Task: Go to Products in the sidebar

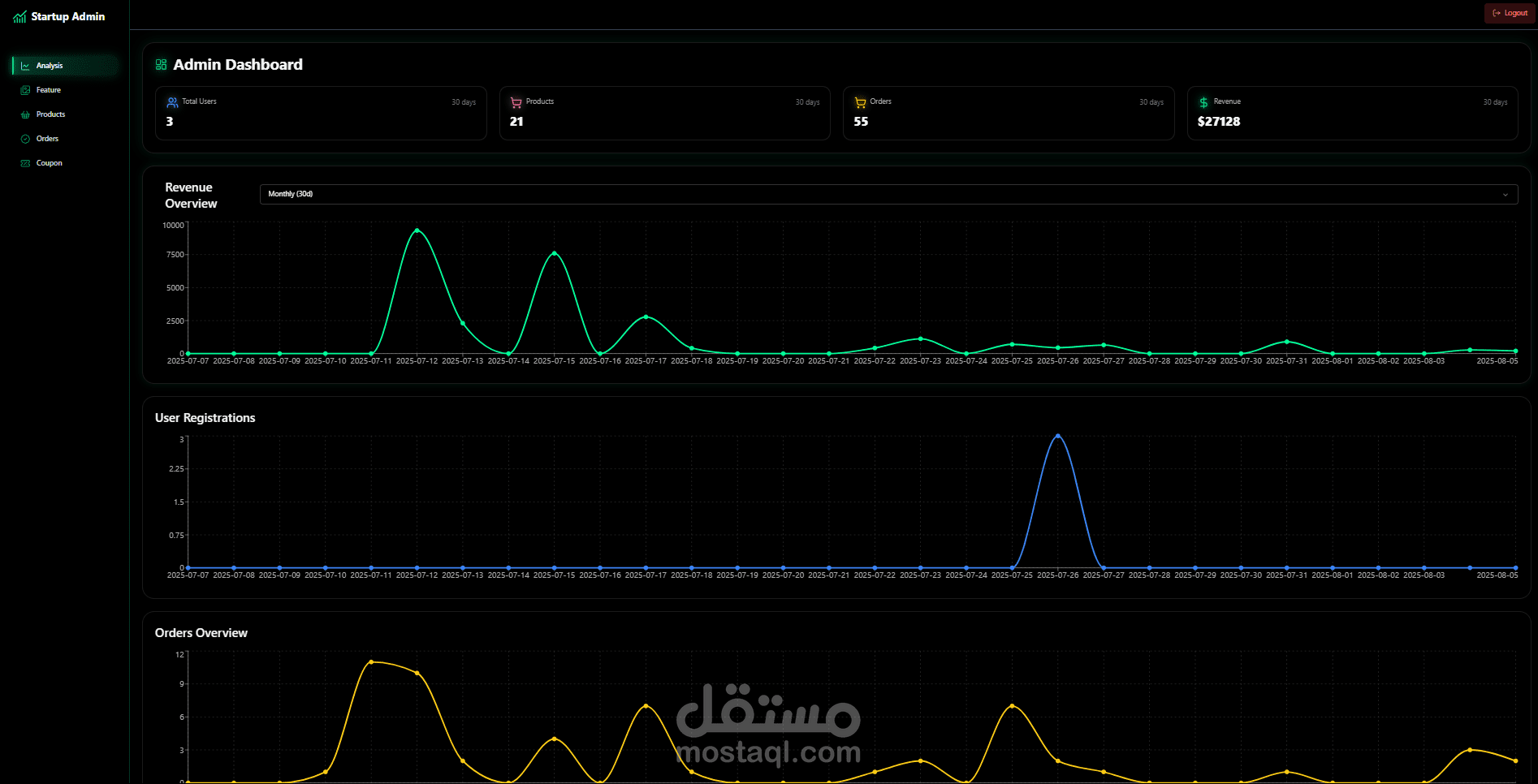Action: click(x=65, y=114)
